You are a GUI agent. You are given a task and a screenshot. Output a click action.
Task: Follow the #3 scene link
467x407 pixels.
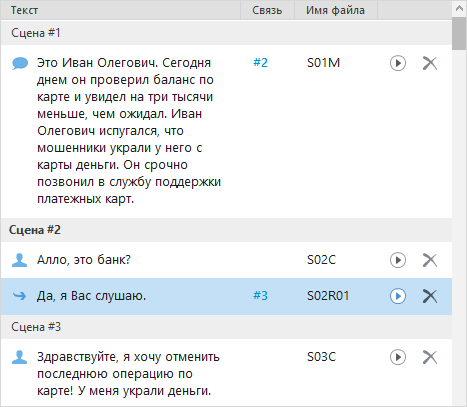(x=260, y=296)
